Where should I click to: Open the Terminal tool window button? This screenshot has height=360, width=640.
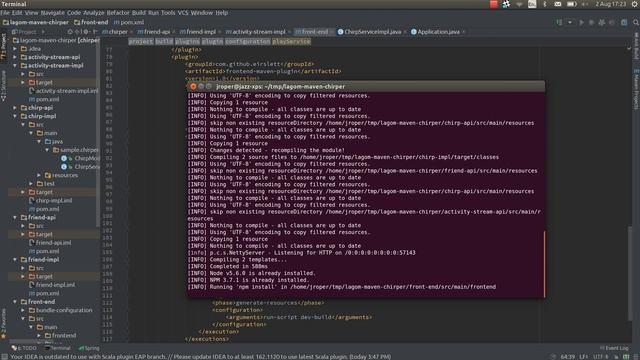click(58, 348)
